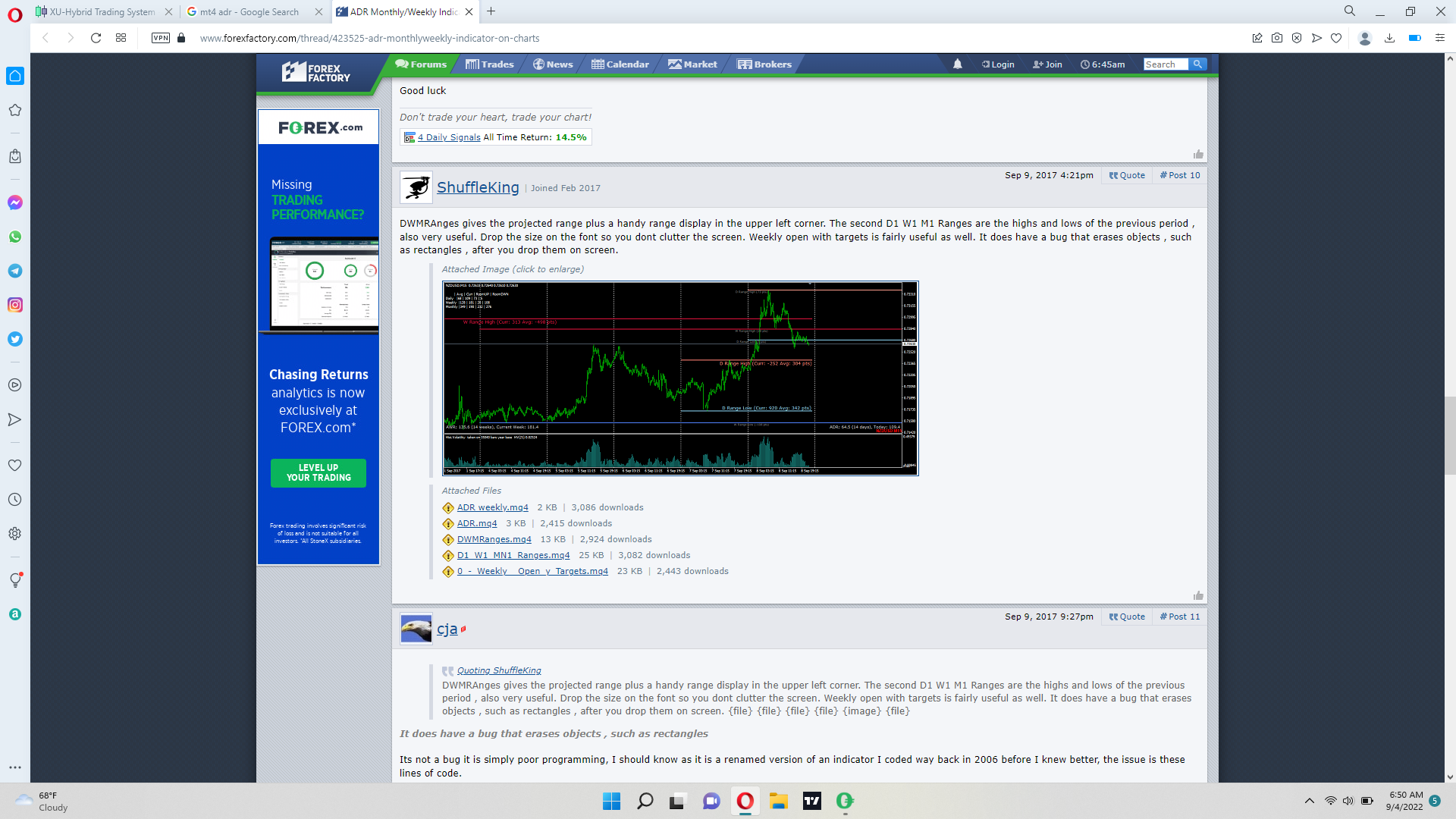Show hidden system tray icons
This screenshot has height=819, width=1456.
click(x=1309, y=801)
